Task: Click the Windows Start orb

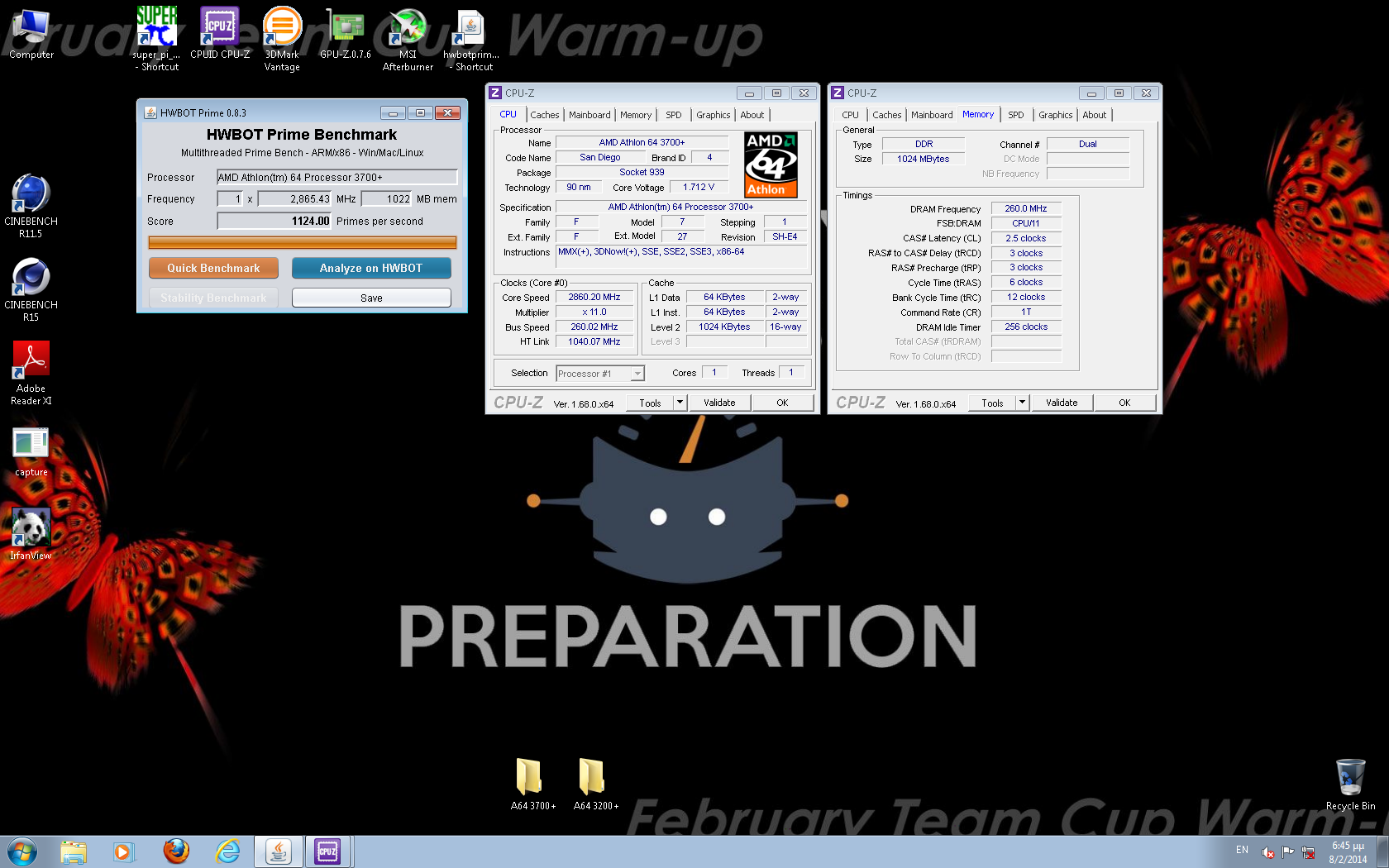Action: coord(21,851)
